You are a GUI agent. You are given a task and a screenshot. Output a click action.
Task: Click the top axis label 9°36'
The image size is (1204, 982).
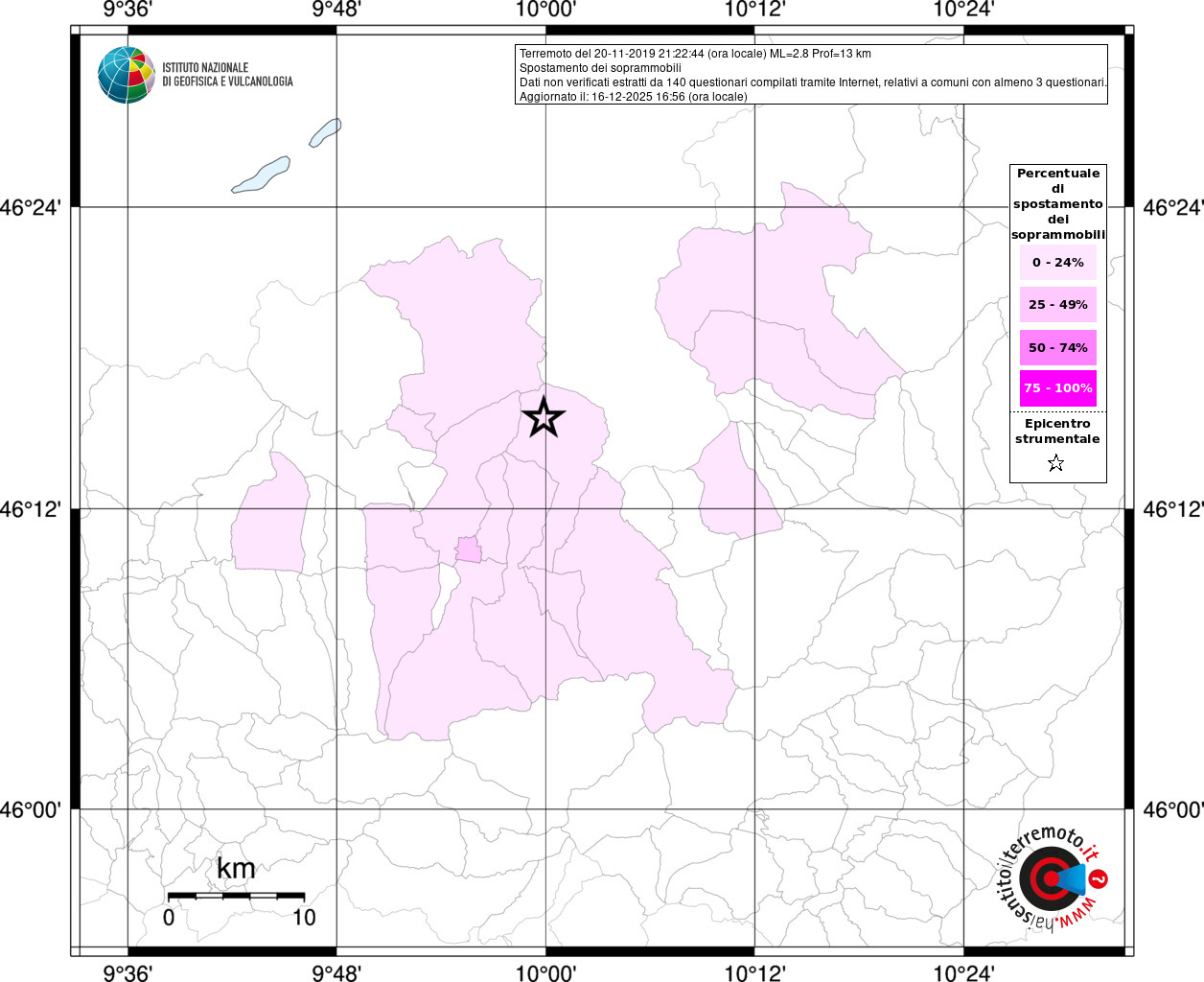[x=127, y=10]
